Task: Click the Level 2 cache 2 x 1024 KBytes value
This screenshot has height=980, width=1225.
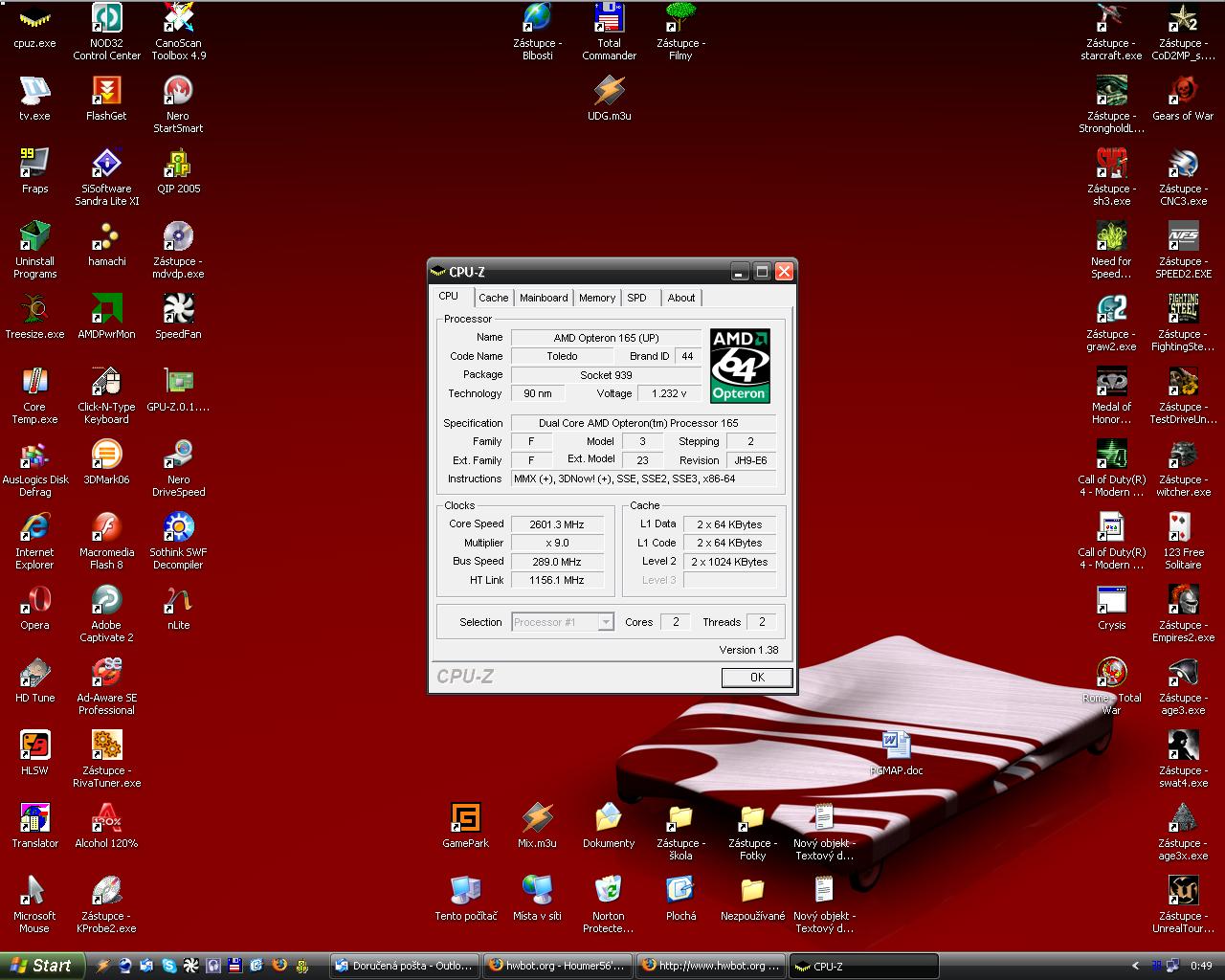Action: [729, 562]
